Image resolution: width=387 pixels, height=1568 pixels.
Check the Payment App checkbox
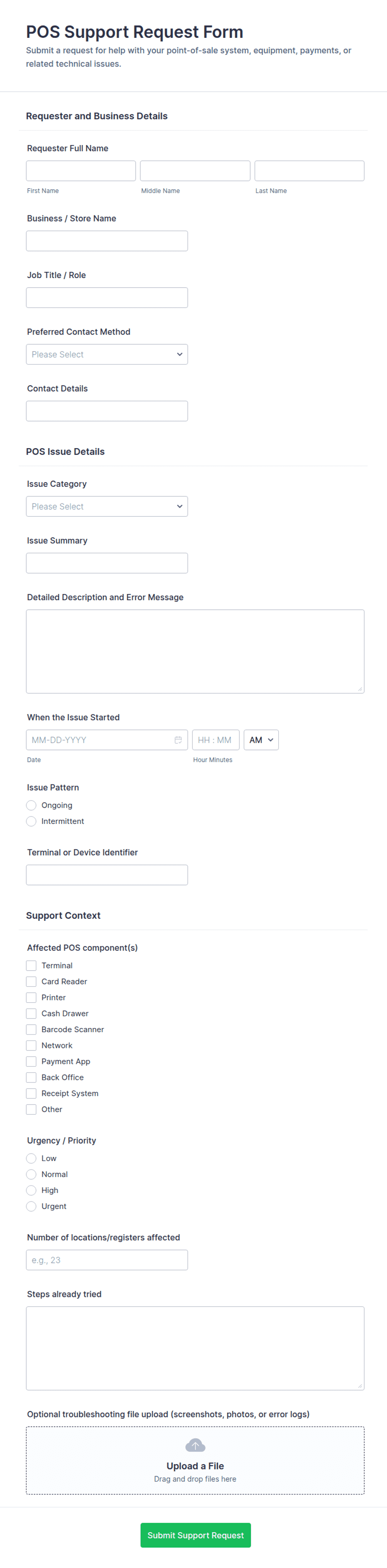click(x=31, y=1061)
